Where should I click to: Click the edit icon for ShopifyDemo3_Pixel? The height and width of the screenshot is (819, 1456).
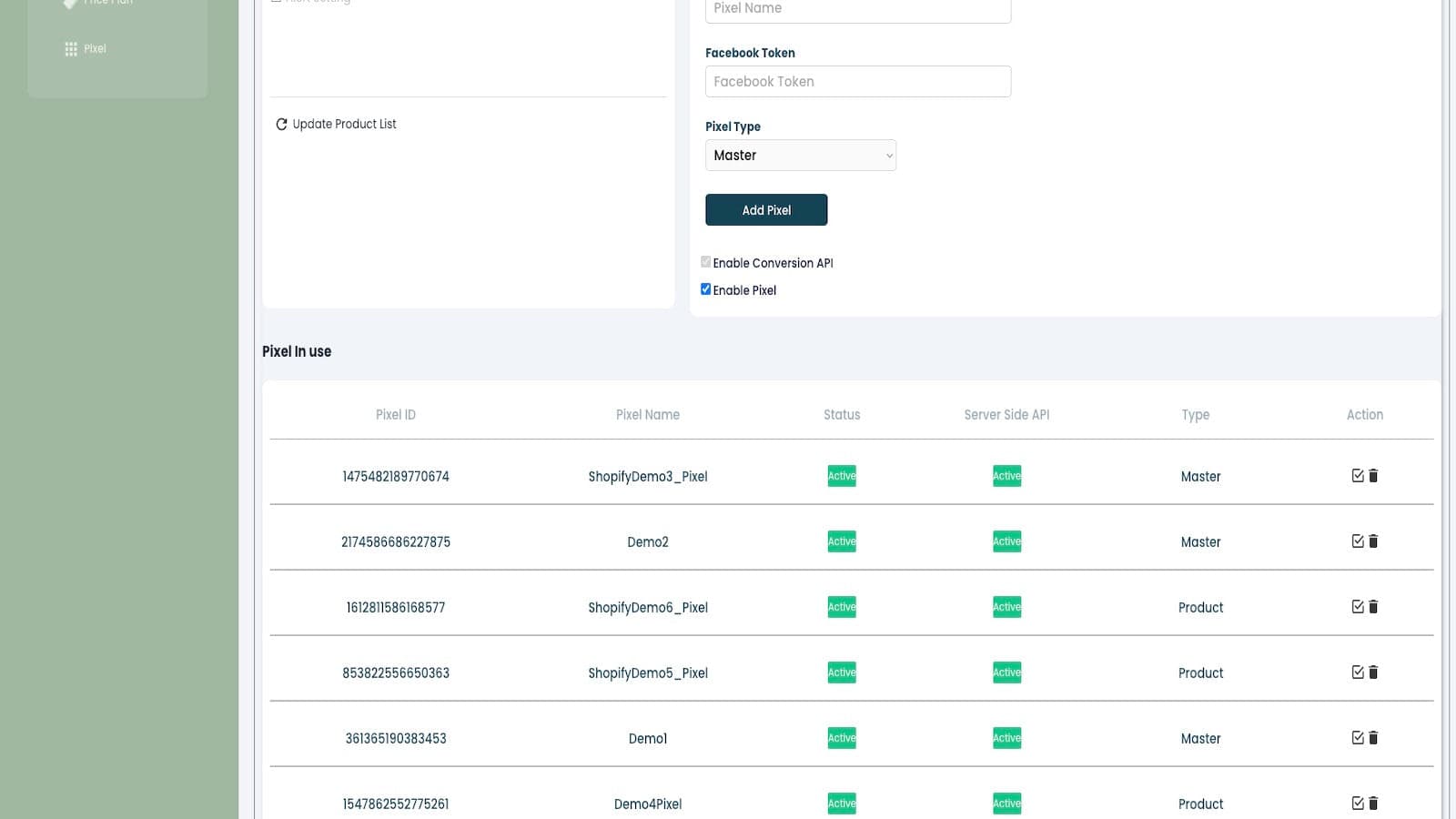pyautogui.click(x=1358, y=476)
